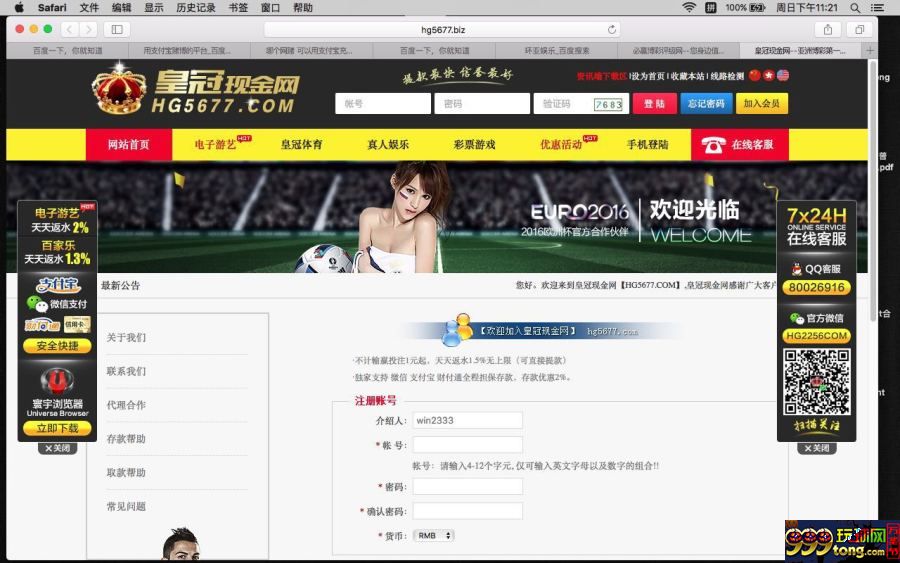Viewport: 900px width, 563px height.
Task: Click the 确认密码 input field
Action: (468, 511)
